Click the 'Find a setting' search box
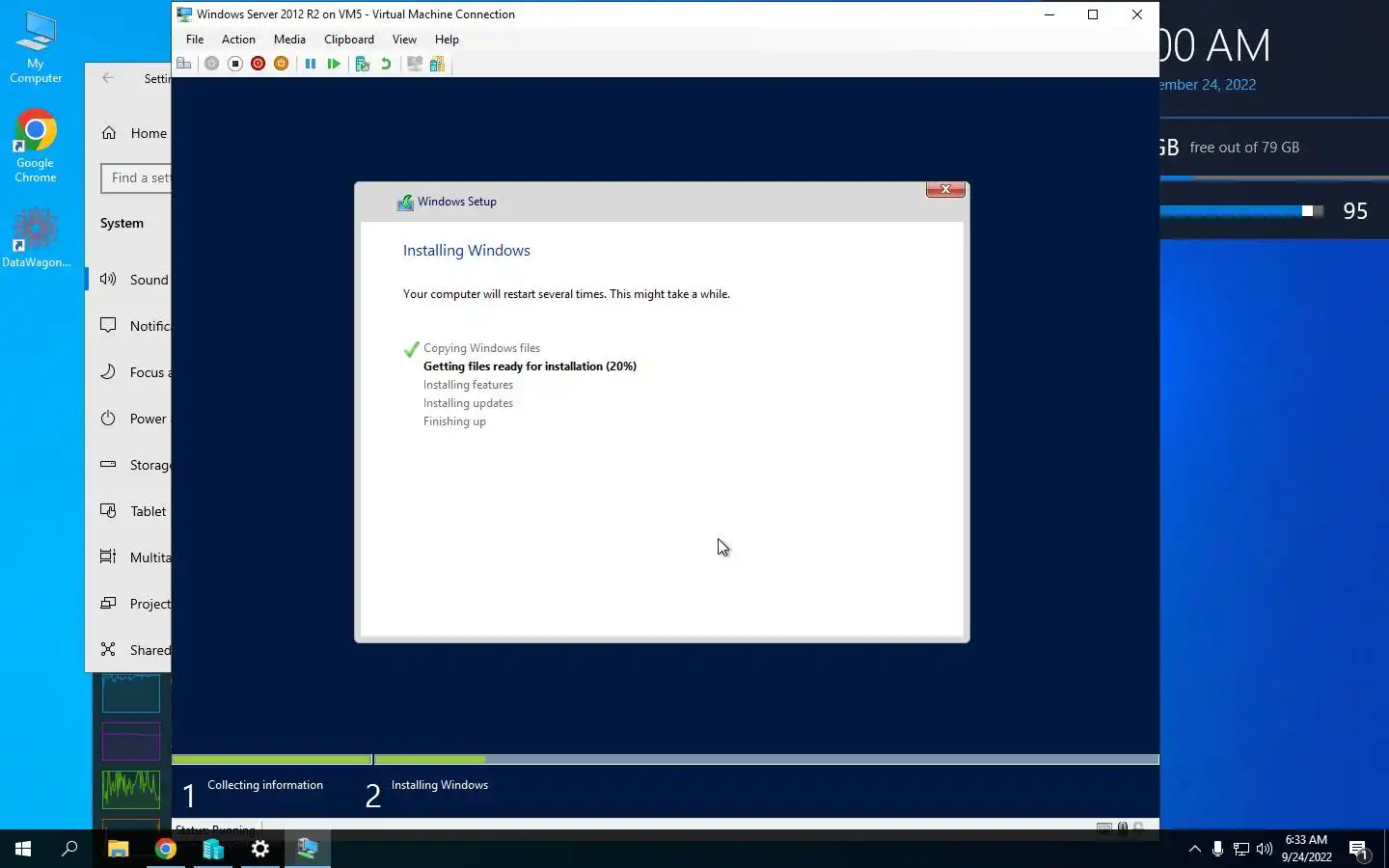Viewport: 1389px width, 868px height. pyautogui.click(x=136, y=177)
